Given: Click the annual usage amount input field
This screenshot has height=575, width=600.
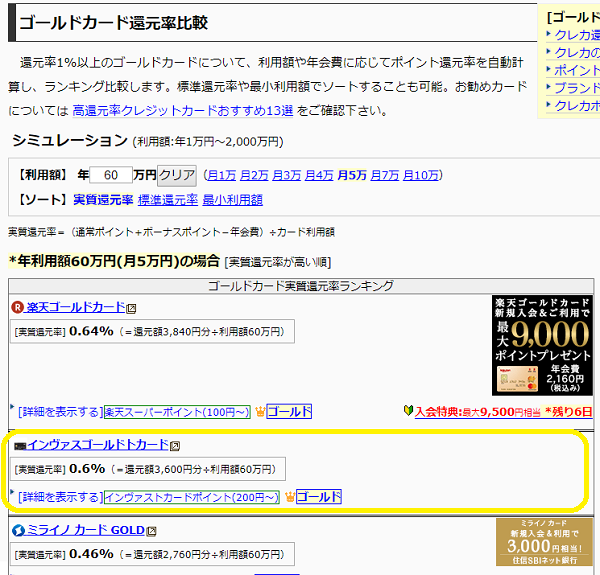Looking at the screenshot, I should pyautogui.click(x=111, y=175).
